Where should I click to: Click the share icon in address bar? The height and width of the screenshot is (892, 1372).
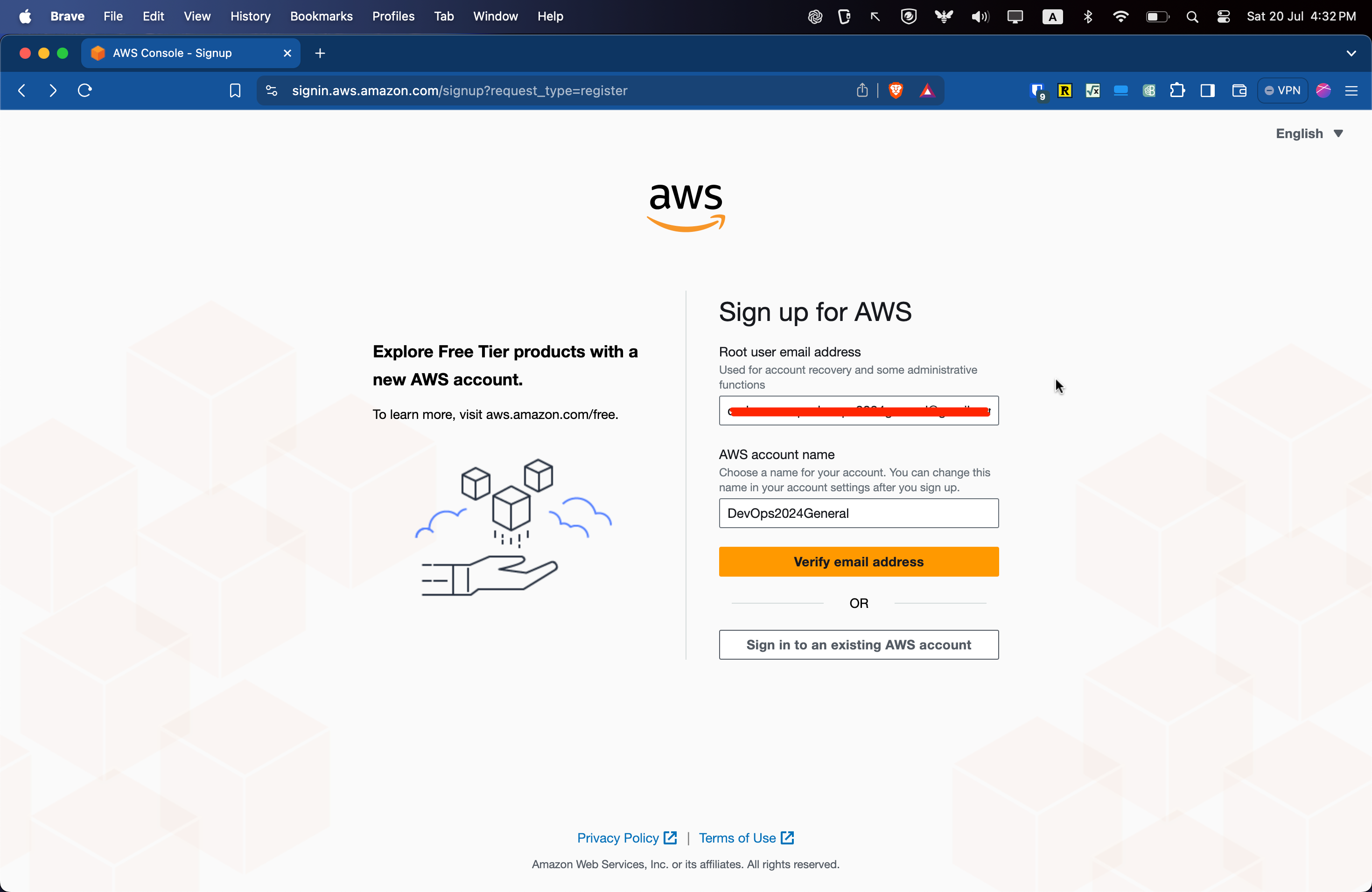(862, 91)
